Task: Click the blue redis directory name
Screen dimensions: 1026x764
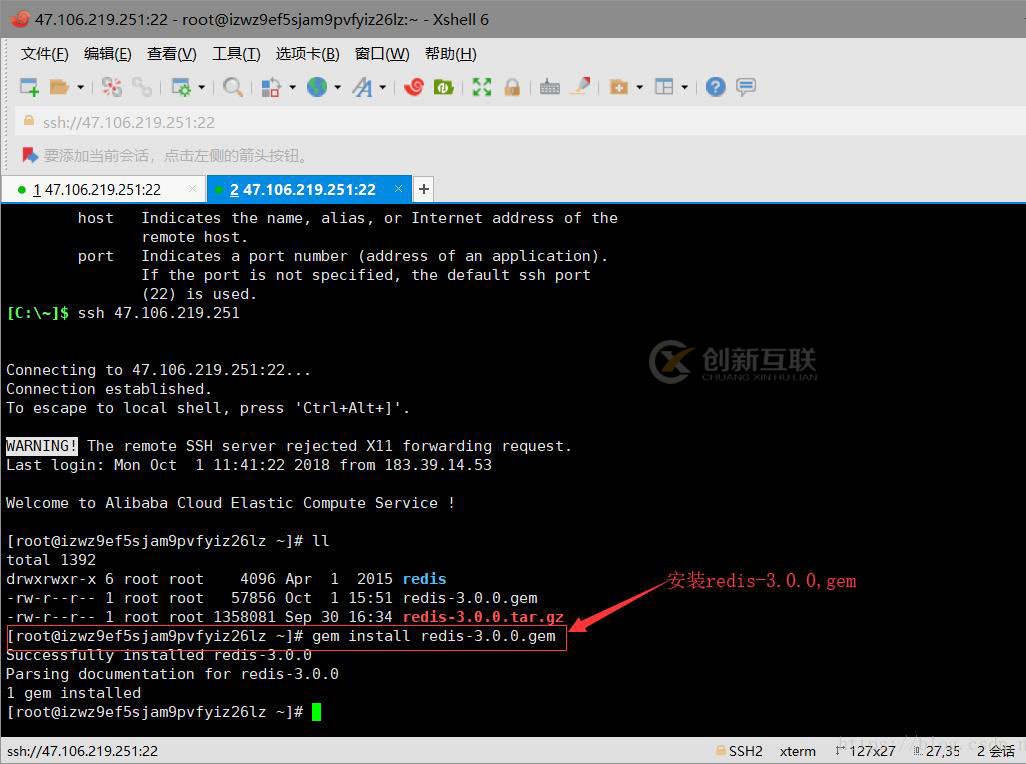Action: [x=425, y=579]
